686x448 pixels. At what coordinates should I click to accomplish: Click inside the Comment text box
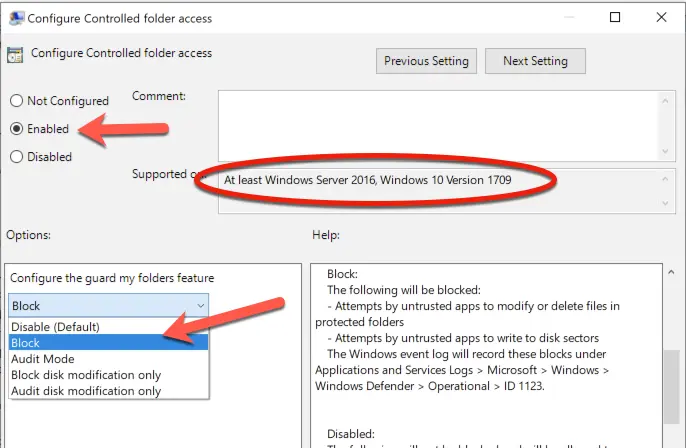click(440, 123)
